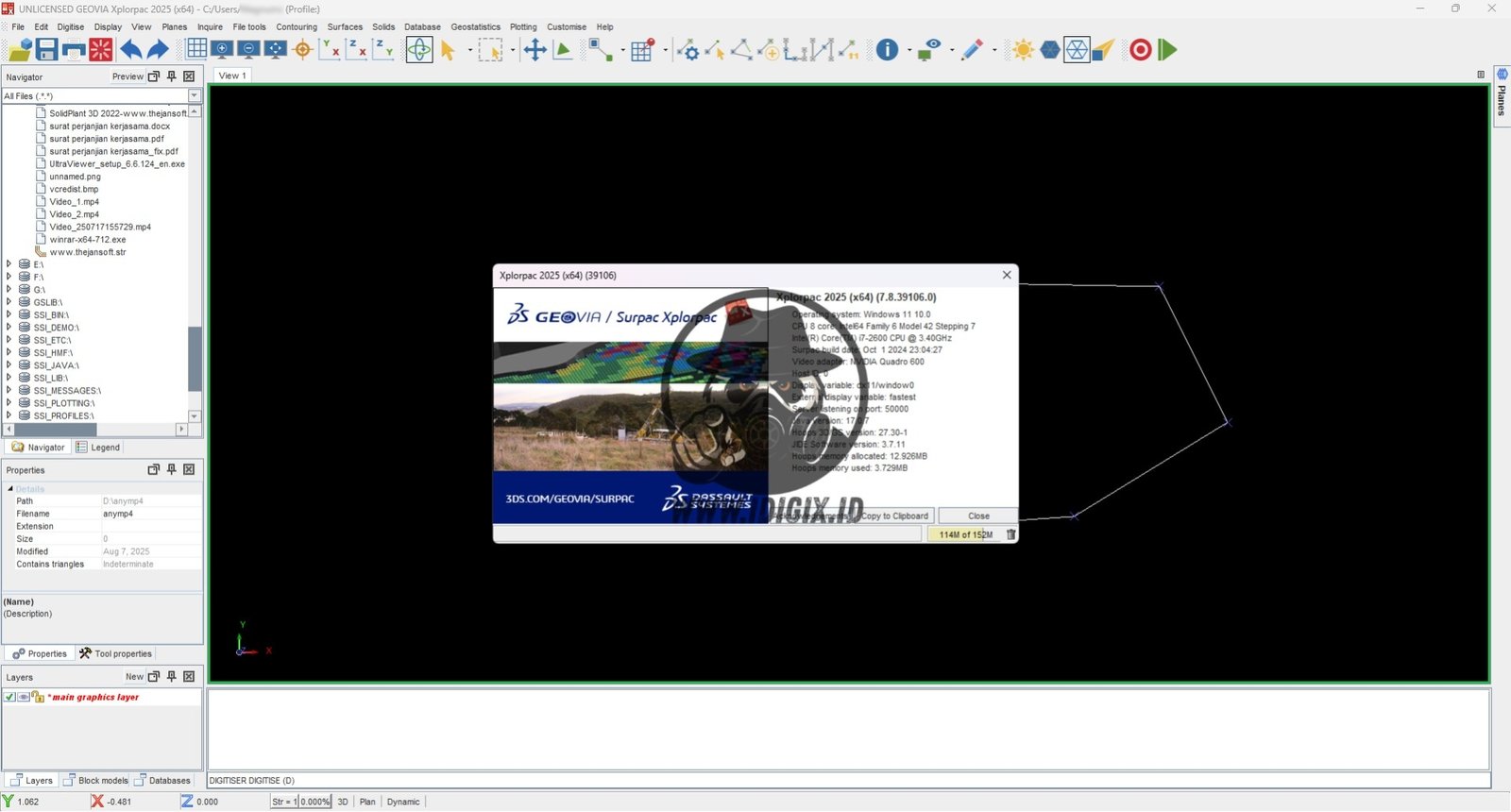Click the red reset graphics icon
1511x812 pixels.
(101, 50)
